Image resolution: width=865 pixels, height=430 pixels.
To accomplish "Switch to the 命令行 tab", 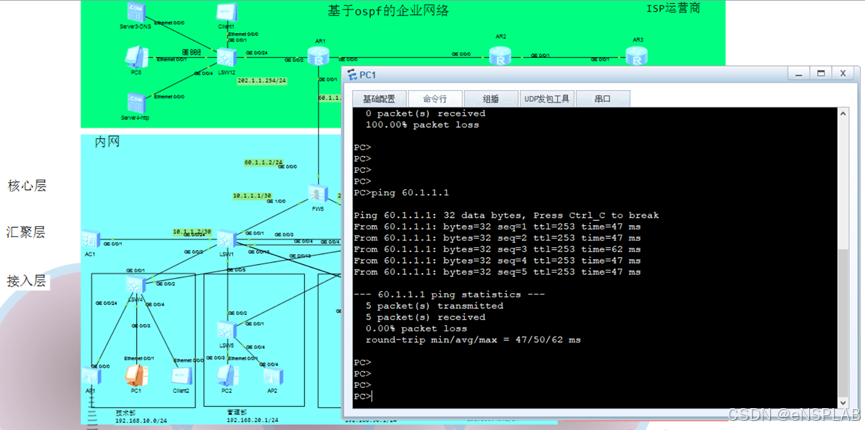I will click(435, 99).
